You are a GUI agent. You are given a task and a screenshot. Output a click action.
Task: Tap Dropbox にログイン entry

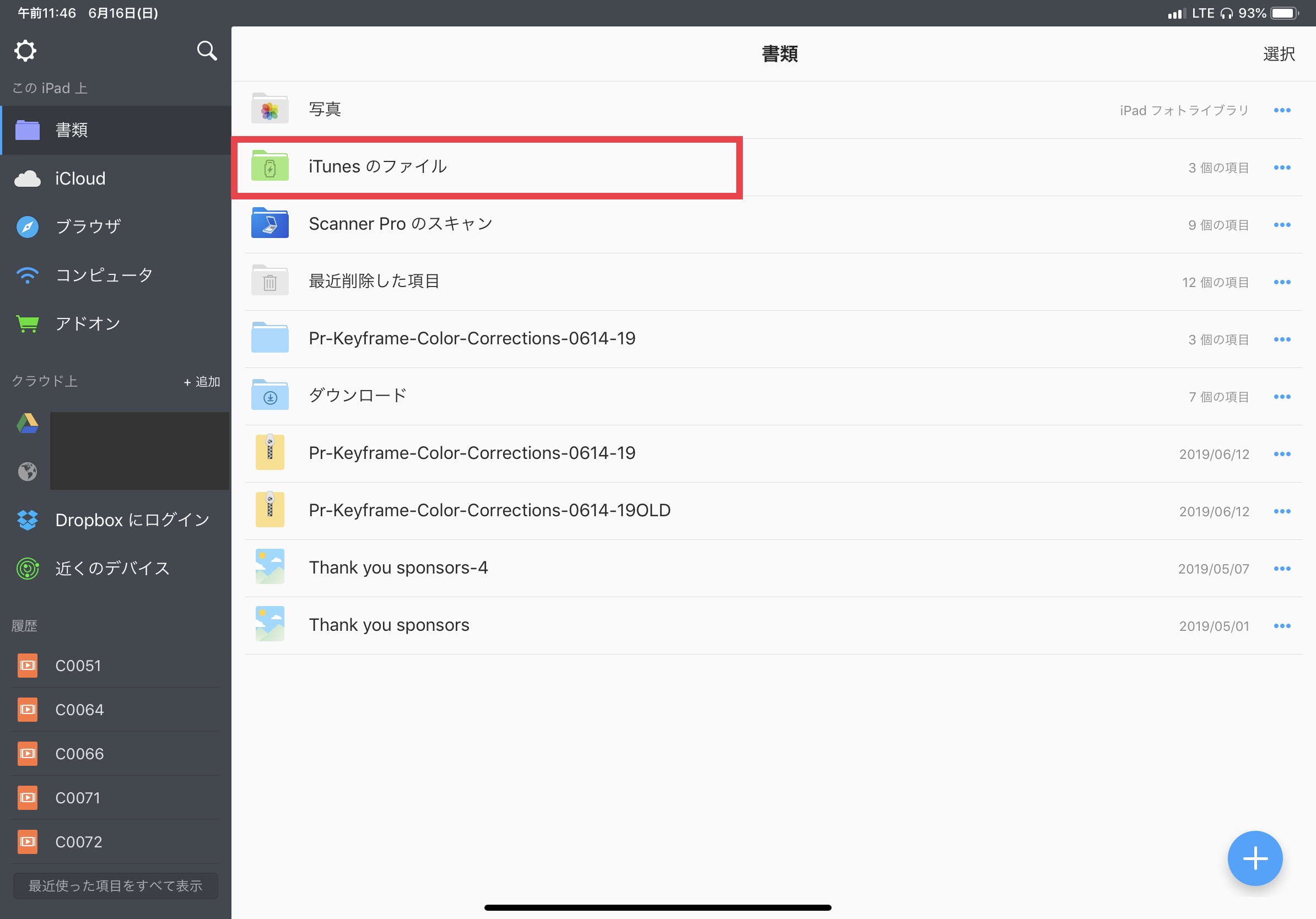coord(132,520)
